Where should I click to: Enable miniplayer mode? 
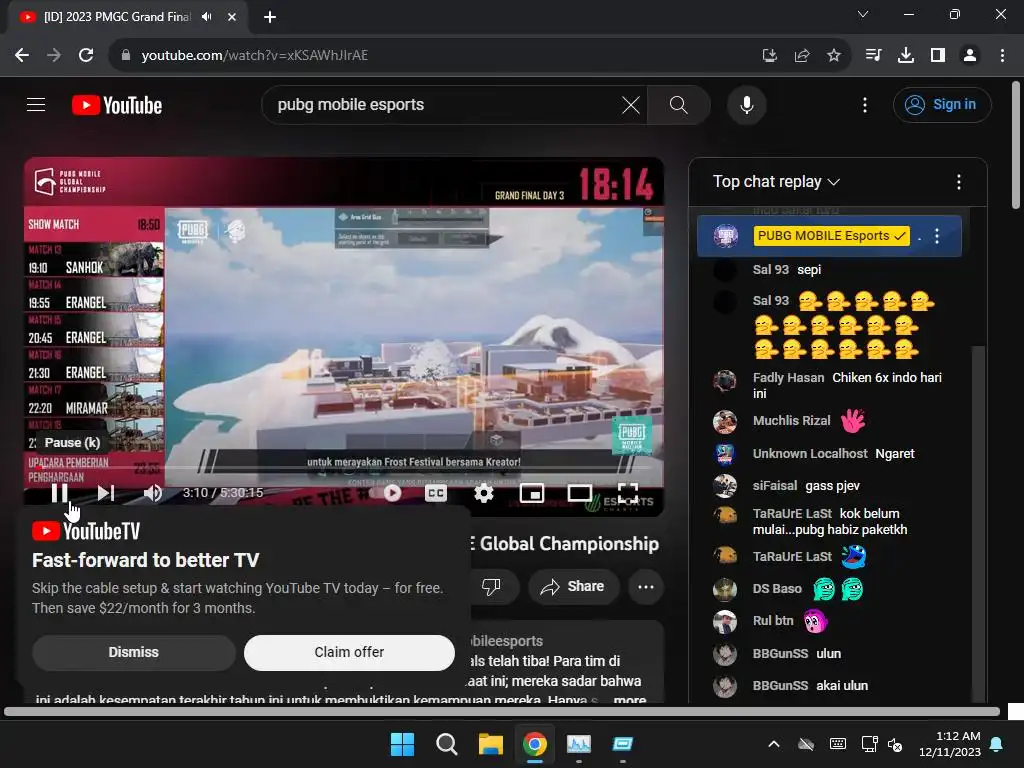[532, 493]
